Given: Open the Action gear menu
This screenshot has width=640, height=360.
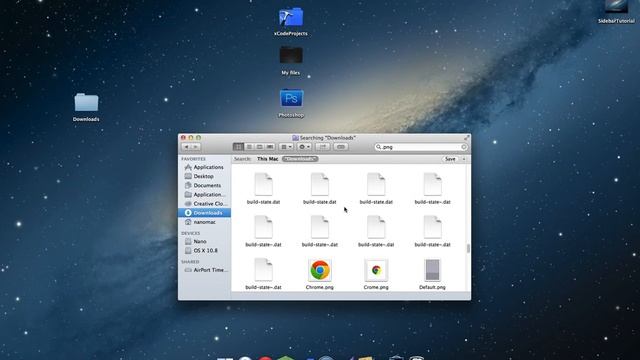Looking at the screenshot, I should (x=304, y=147).
